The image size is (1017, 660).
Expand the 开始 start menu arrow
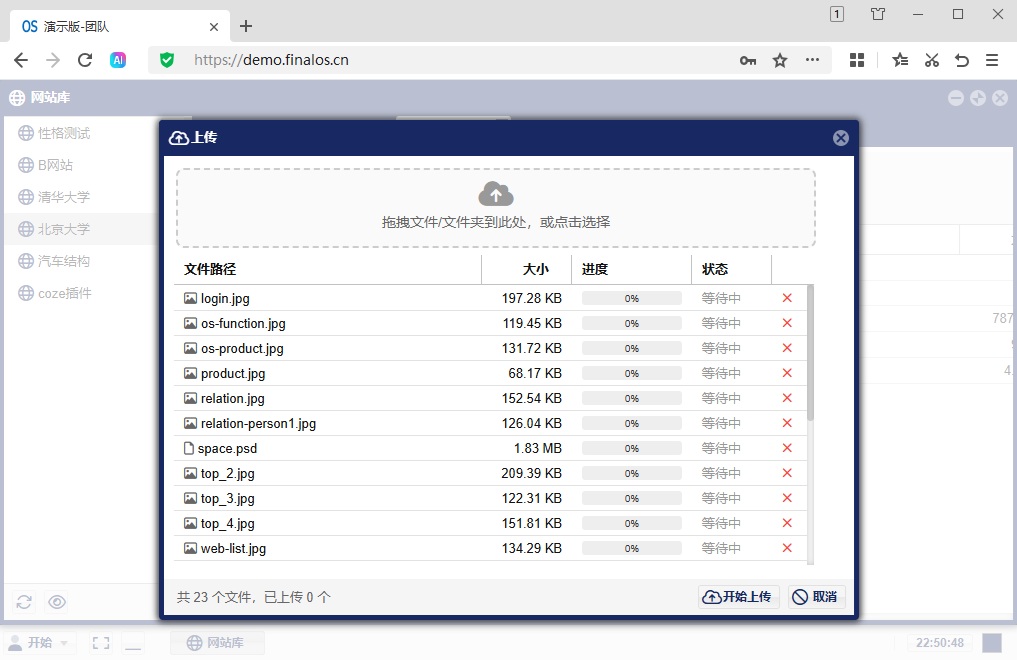pos(64,643)
